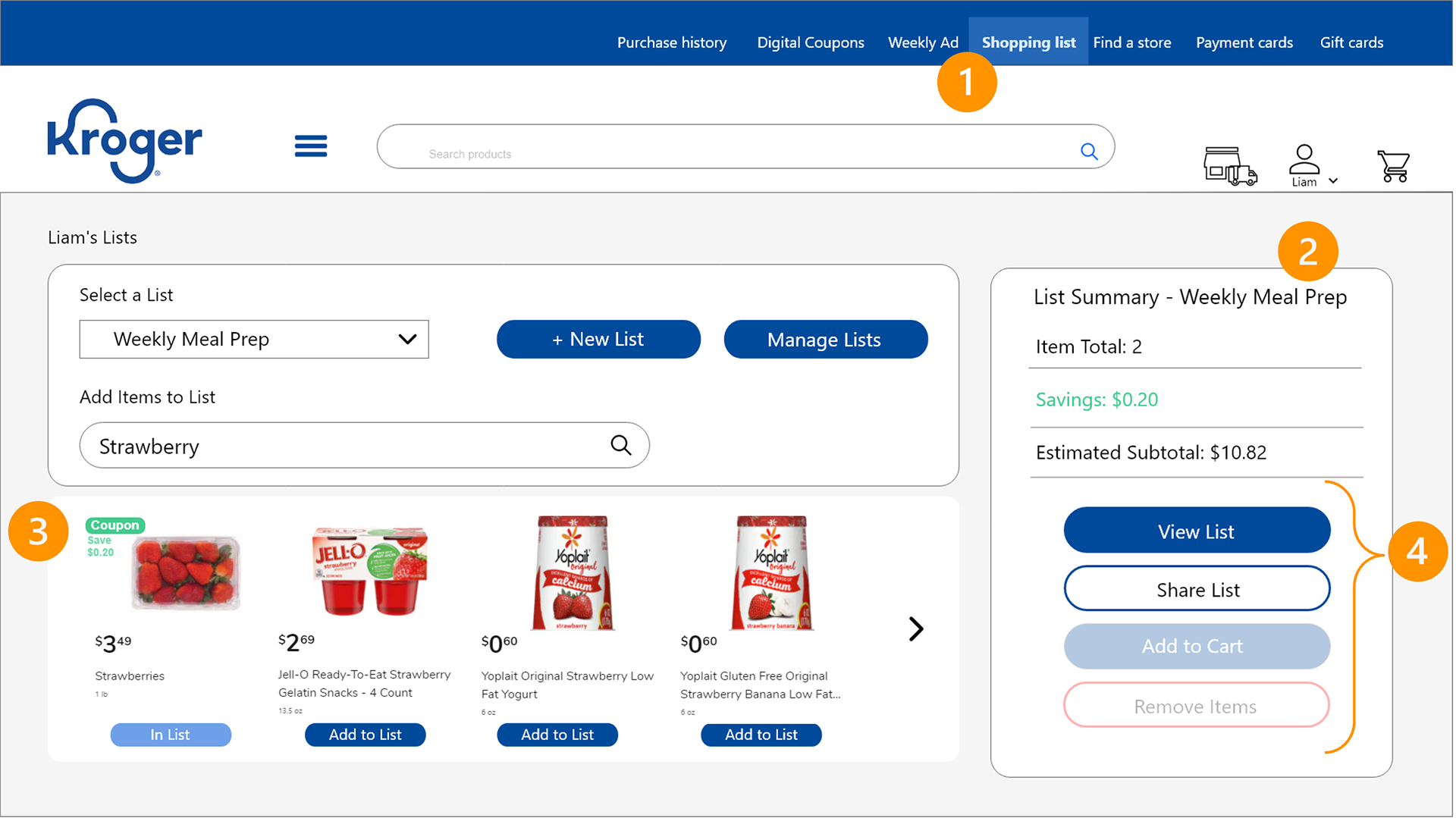Add Jell-O Gelatin Snacks to list
The image size is (1456, 818).
[365, 735]
